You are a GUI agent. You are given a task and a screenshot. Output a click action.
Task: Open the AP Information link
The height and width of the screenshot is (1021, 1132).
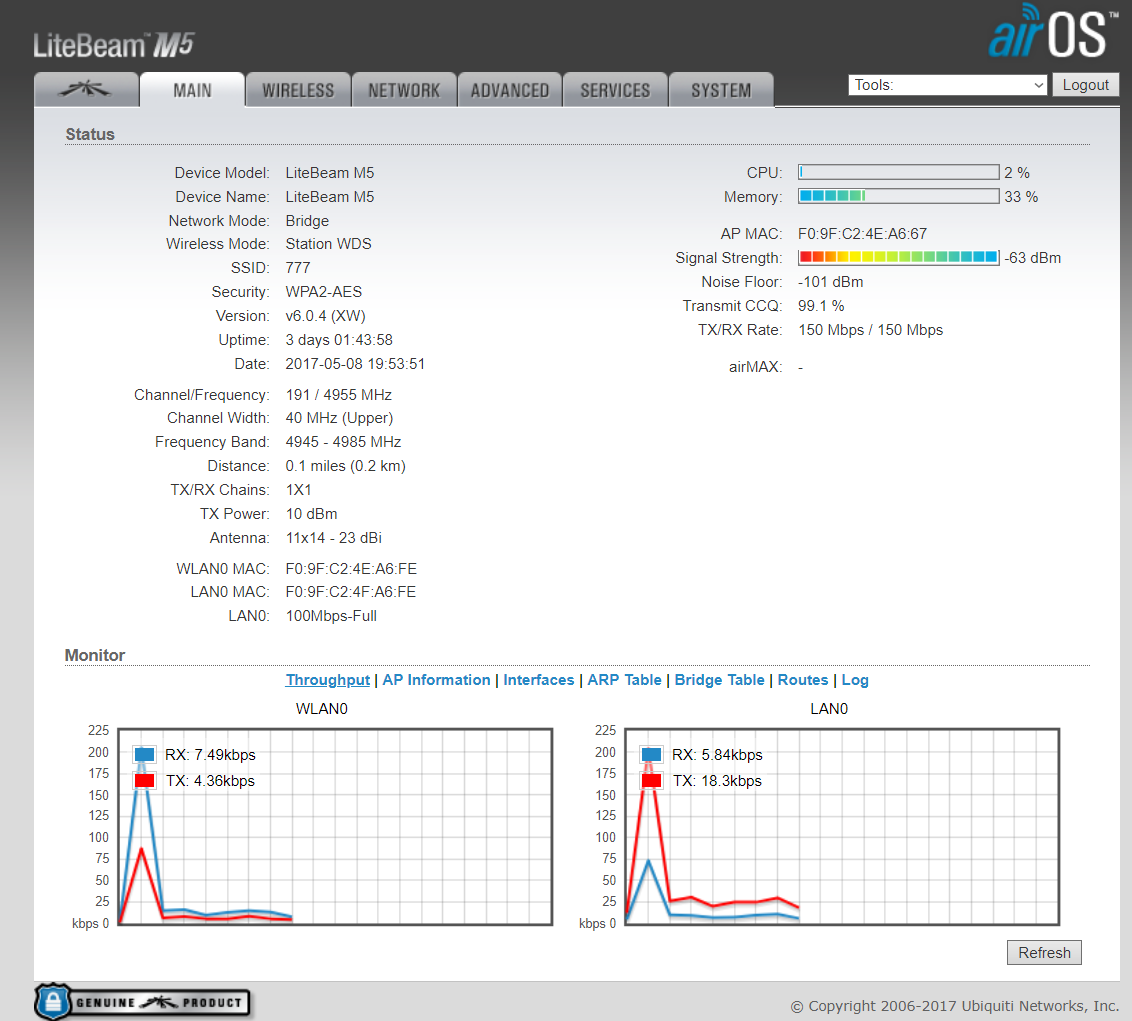tap(436, 680)
